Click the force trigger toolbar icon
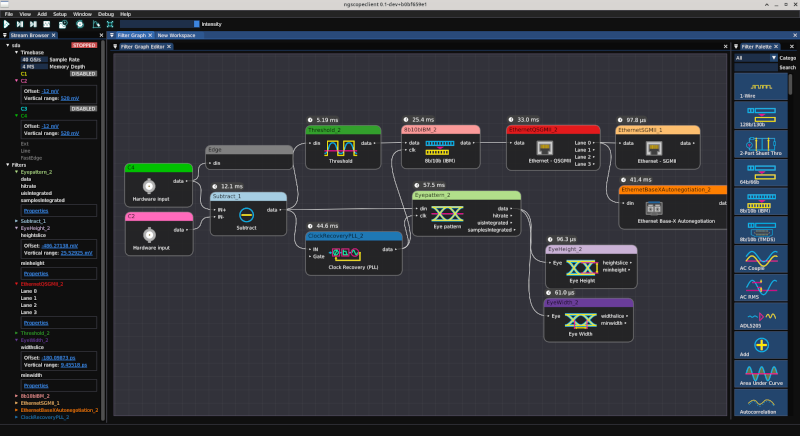Viewport: 800px width, 436px height. pos(33,24)
